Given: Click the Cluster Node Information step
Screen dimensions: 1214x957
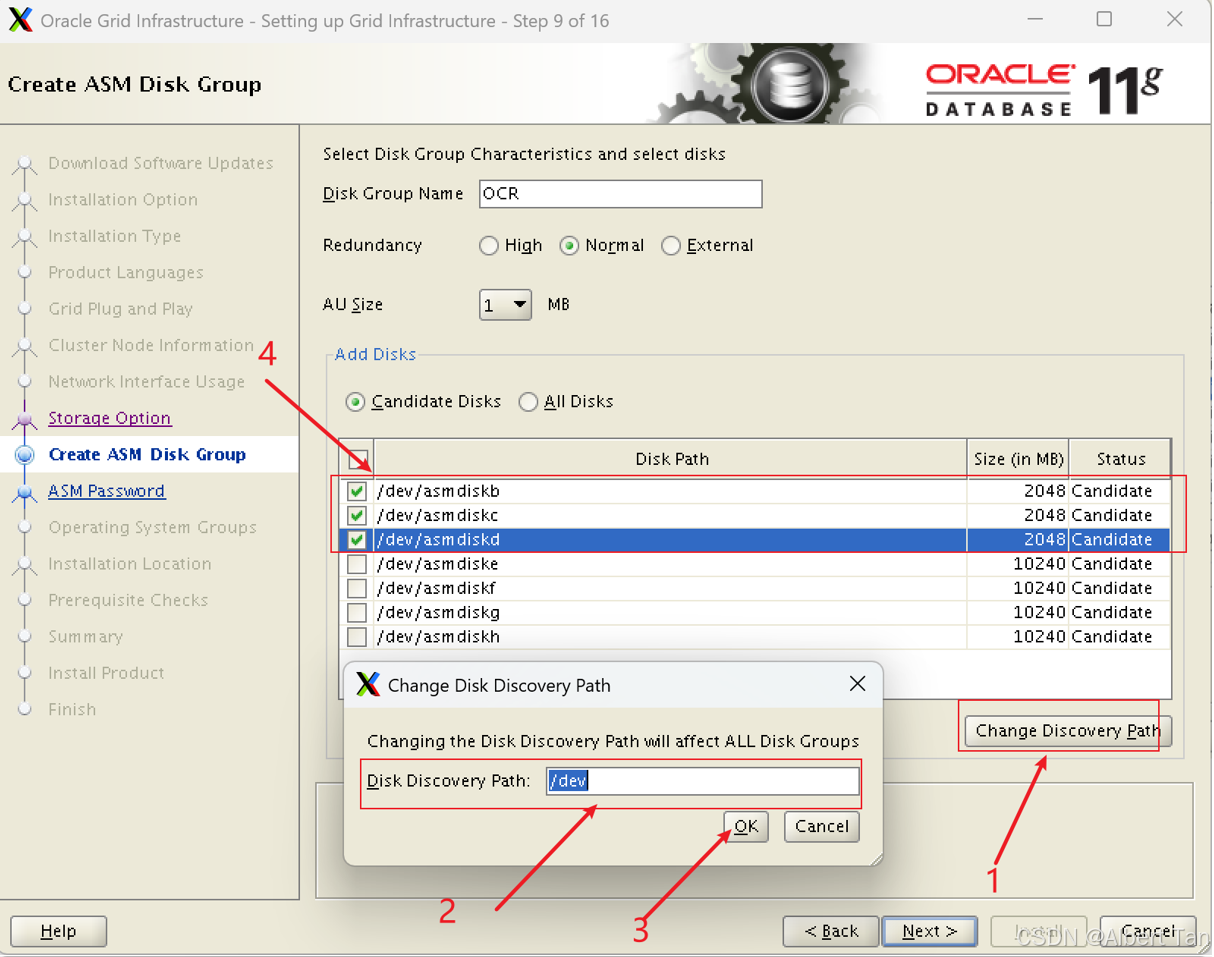Looking at the screenshot, I should [x=151, y=345].
